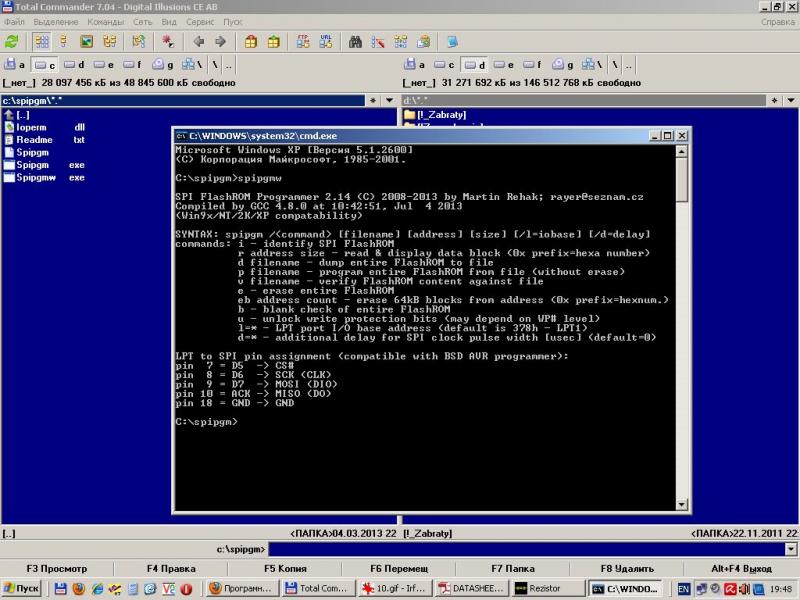Image resolution: width=800 pixels, height=600 pixels.
Task: Open right panel directory history dropdown
Action: (790, 101)
